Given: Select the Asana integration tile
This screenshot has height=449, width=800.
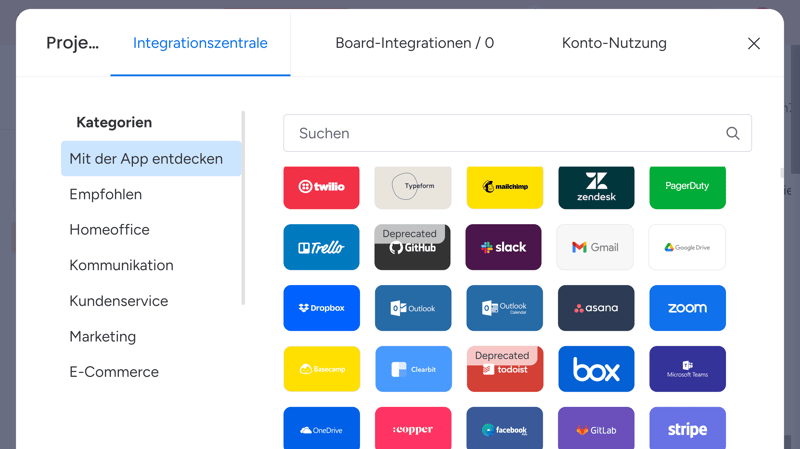Looking at the screenshot, I should click(596, 308).
